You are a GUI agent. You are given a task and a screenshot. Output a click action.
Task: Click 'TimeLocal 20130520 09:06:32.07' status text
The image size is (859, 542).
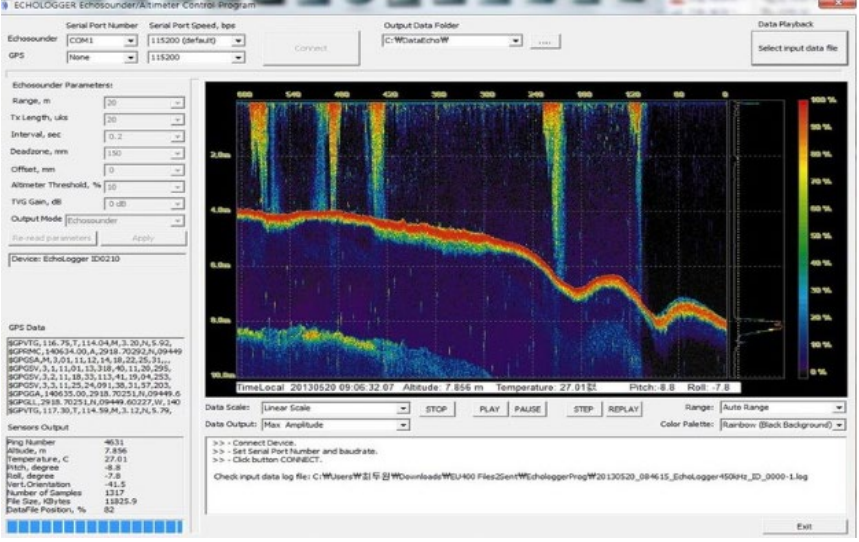316,387
